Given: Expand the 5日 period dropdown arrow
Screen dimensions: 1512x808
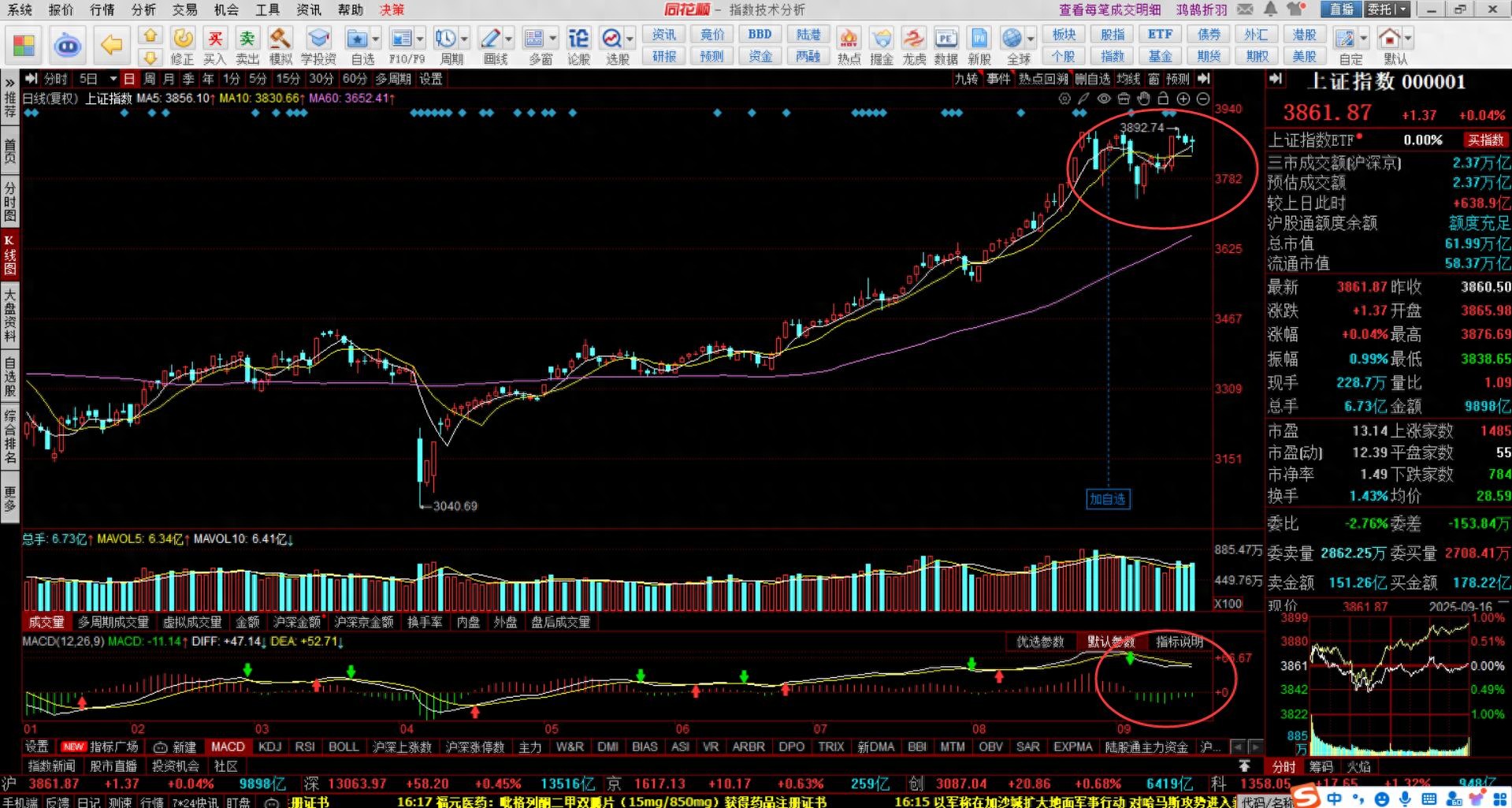Looking at the screenshot, I should 113,79.
